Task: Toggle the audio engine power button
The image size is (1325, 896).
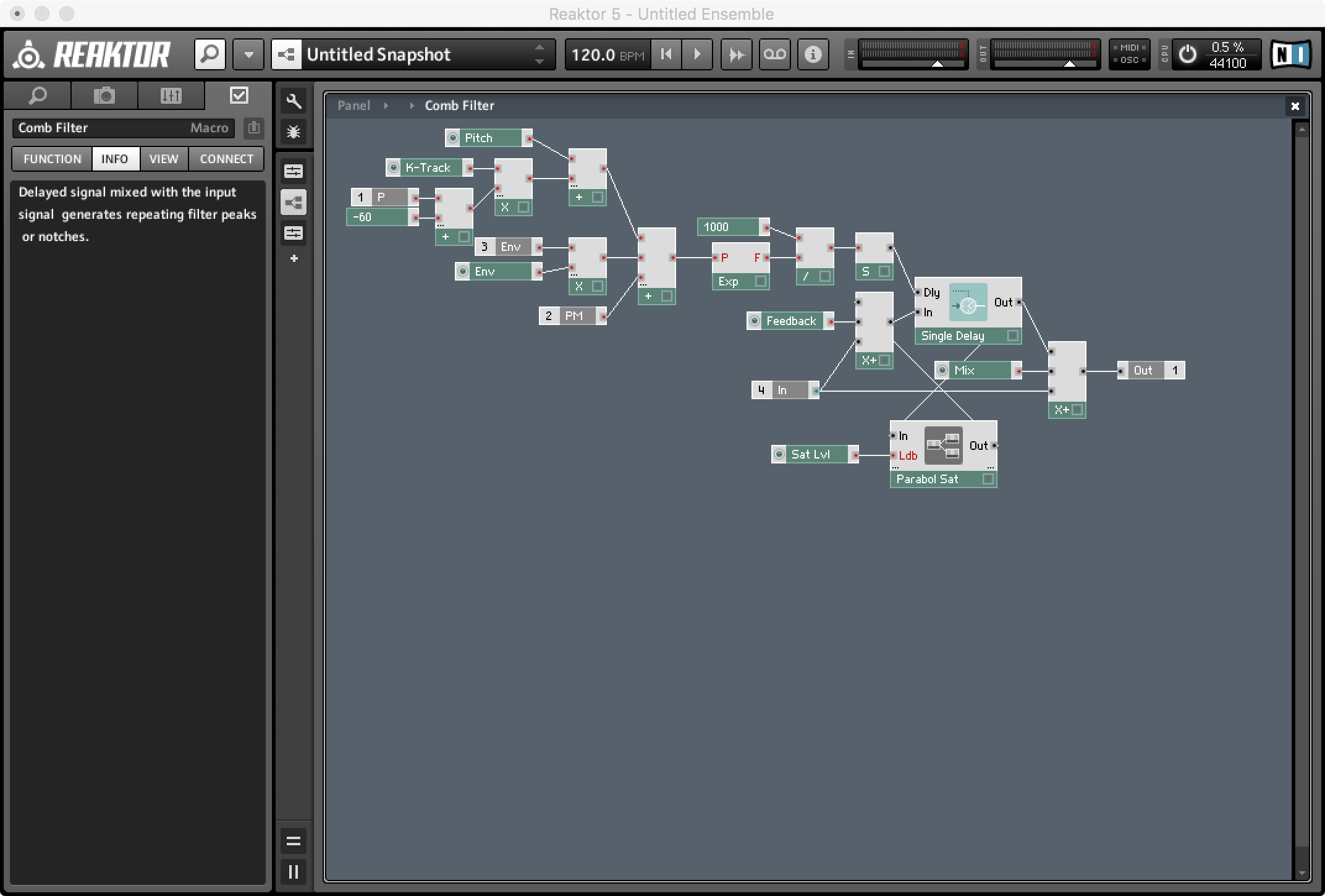Action: tap(1187, 54)
